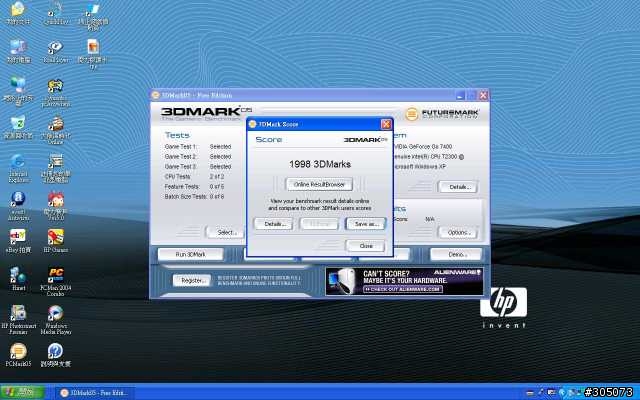Open the blue question-mark help desktop icon
Image resolution: width=640 pixels, height=400 pixels.
tap(56, 355)
